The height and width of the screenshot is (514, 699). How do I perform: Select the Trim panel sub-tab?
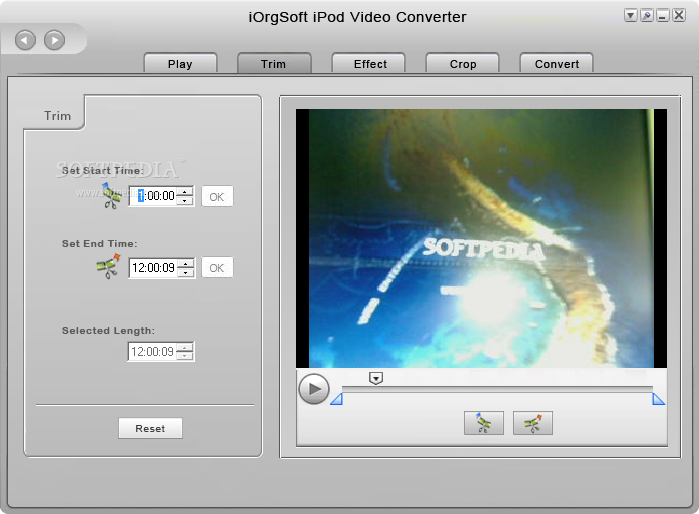click(x=57, y=115)
